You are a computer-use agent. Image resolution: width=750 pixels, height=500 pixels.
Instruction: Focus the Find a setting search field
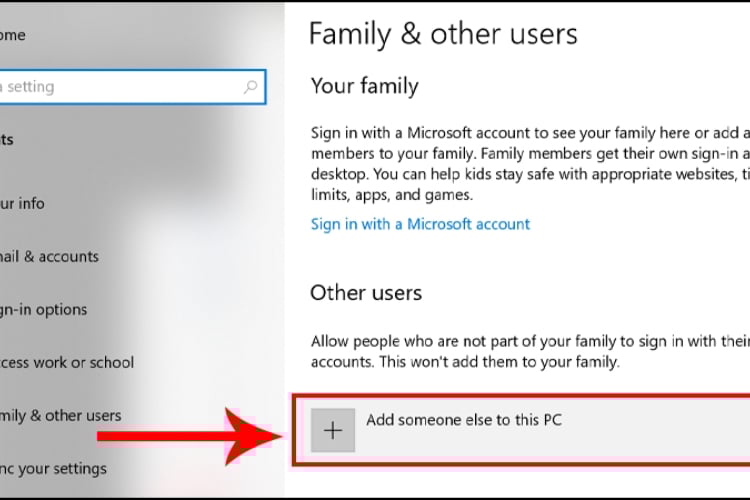point(120,87)
